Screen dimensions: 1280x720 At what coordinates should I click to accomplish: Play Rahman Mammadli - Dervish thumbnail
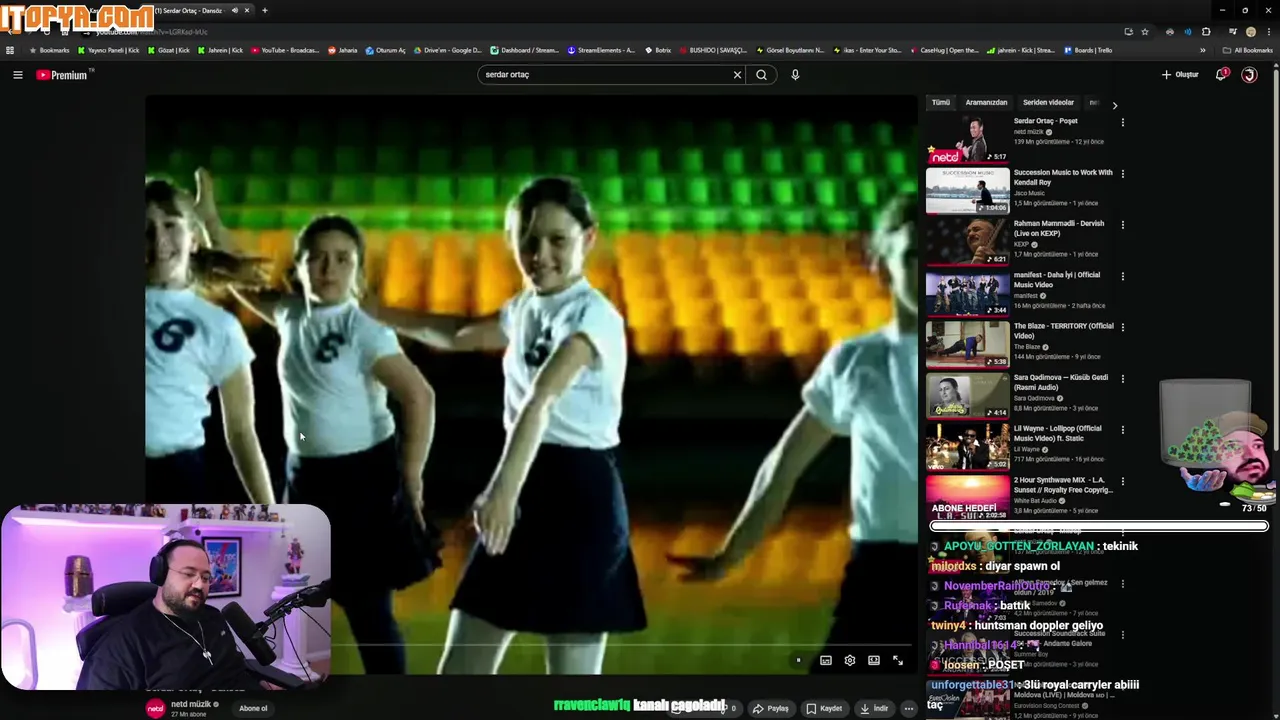click(967, 242)
